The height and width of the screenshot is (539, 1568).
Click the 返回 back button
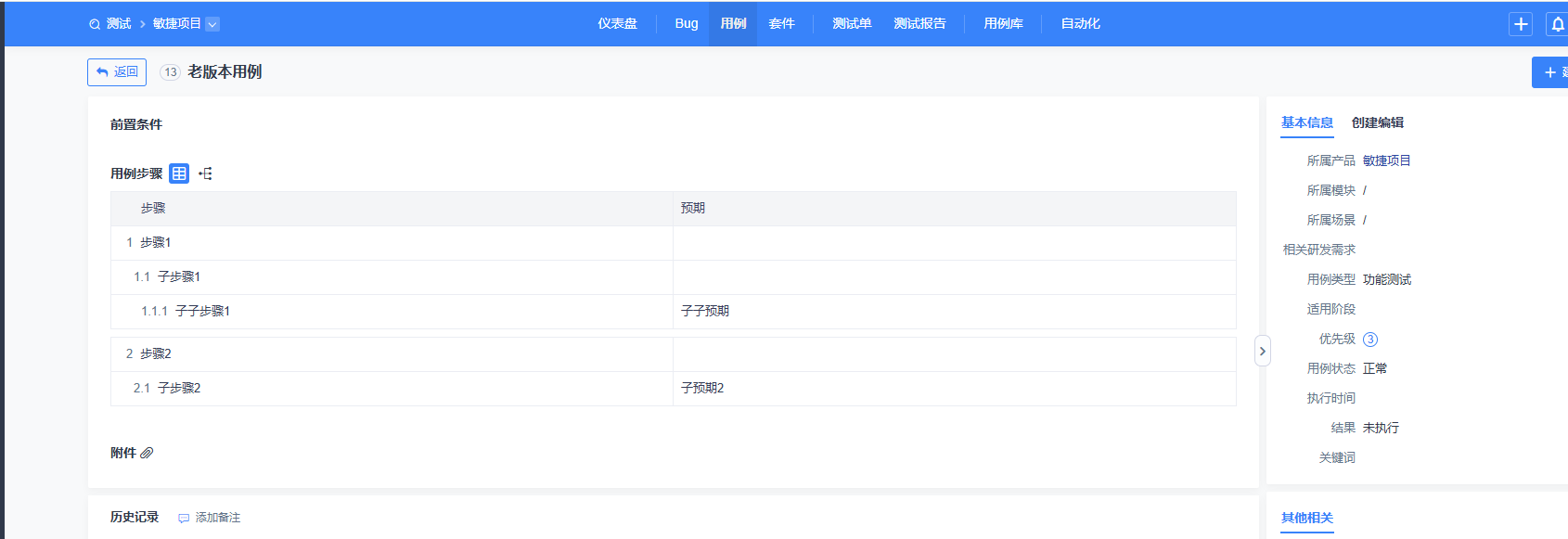click(117, 72)
